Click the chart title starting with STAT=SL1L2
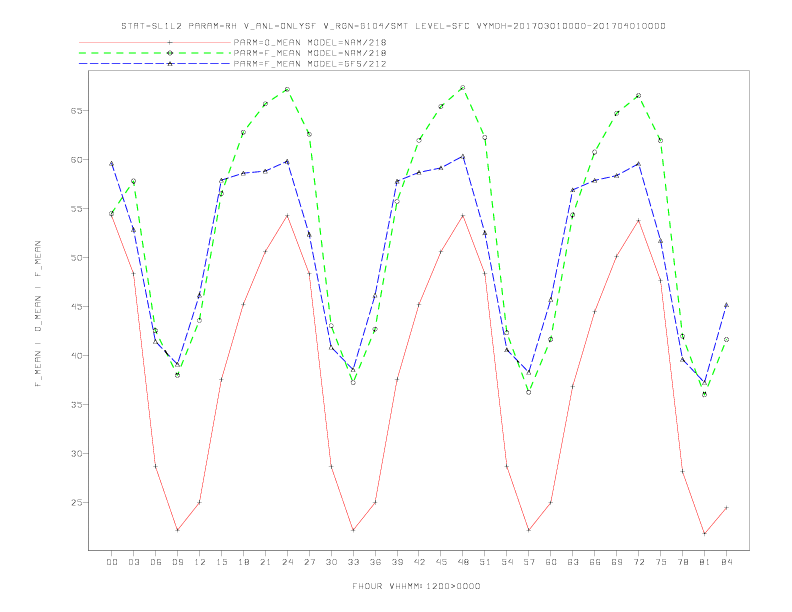792x612 pixels. coord(393,26)
